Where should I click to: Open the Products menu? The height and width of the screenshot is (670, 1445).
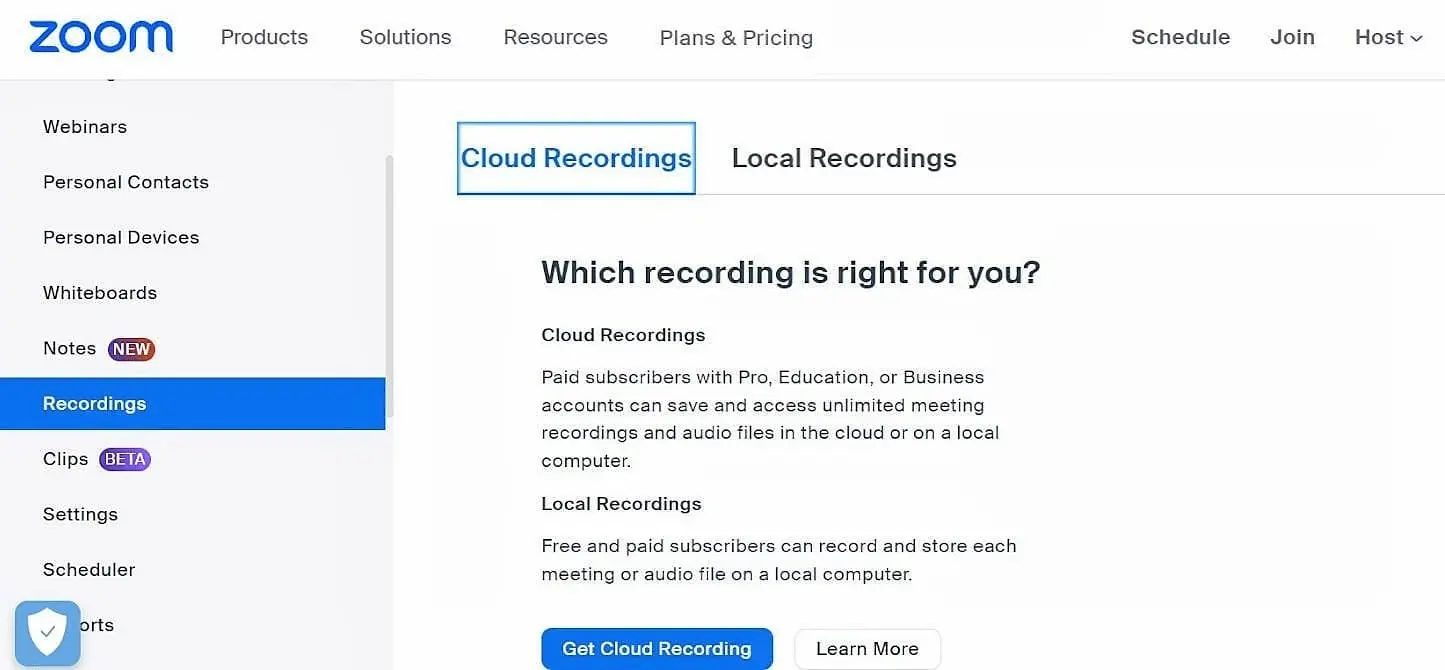(264, 37)
